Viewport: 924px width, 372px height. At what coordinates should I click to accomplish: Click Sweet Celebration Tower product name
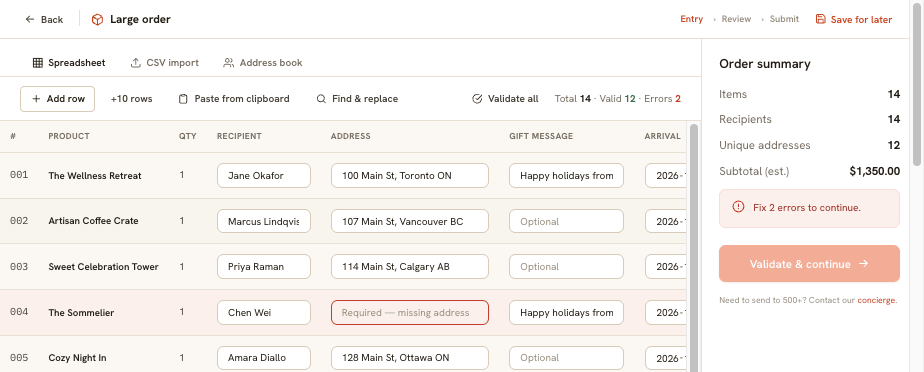pyautogui.click(x=103, y=266)
